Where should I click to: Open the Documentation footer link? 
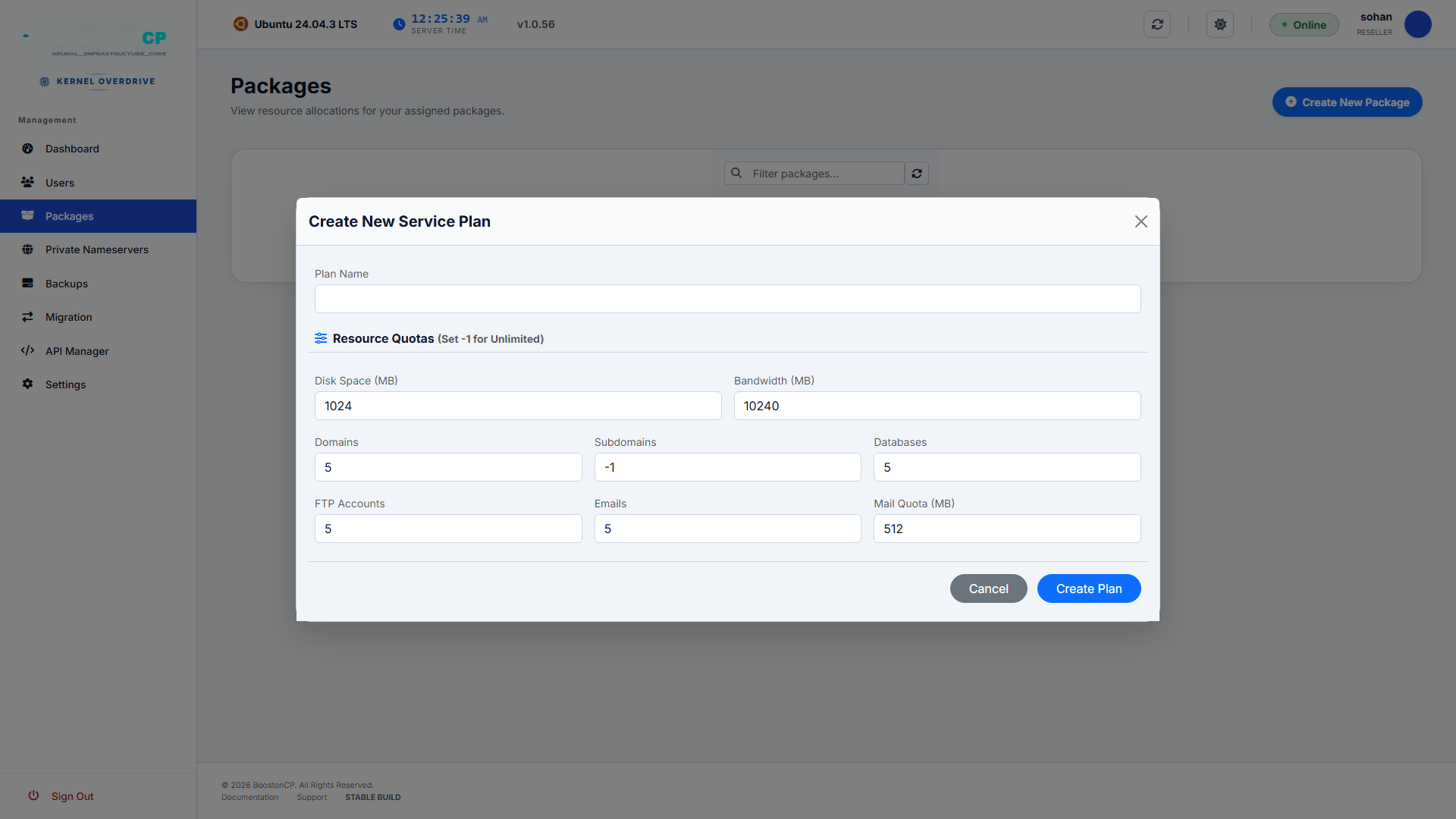(x=250, y=797)
